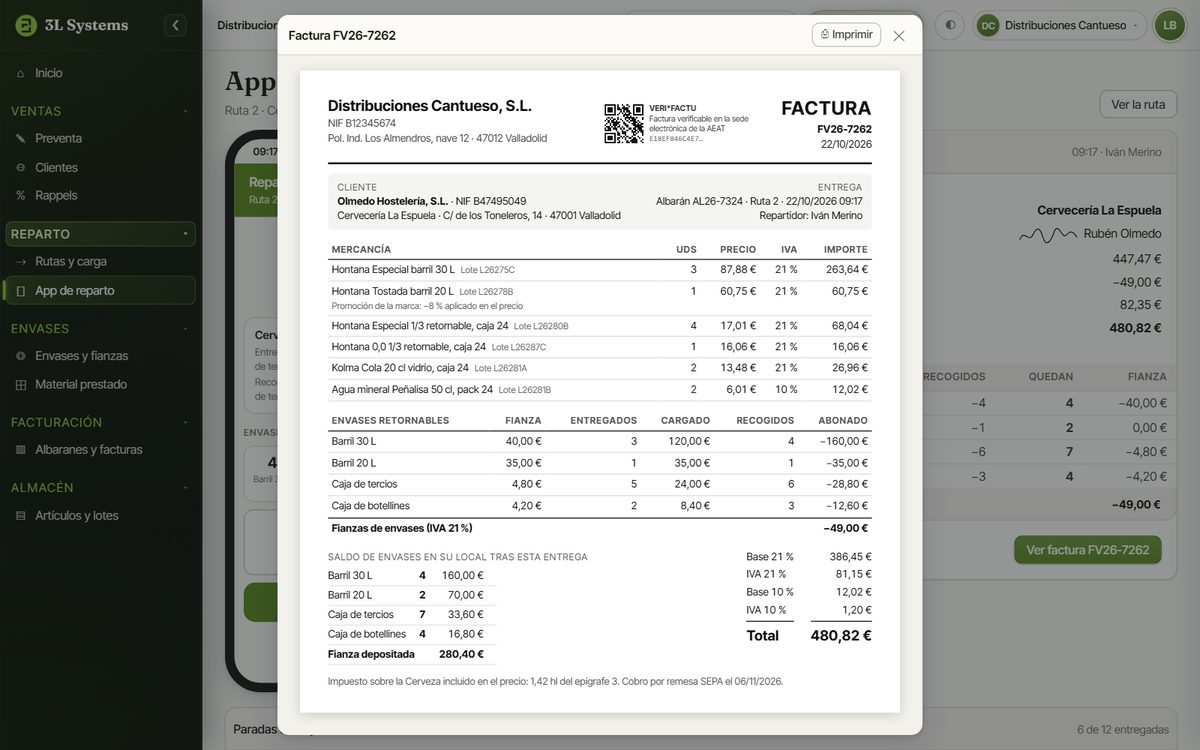
Task: Open Inicio in the sidebar
Action: [x=100, y=73]
